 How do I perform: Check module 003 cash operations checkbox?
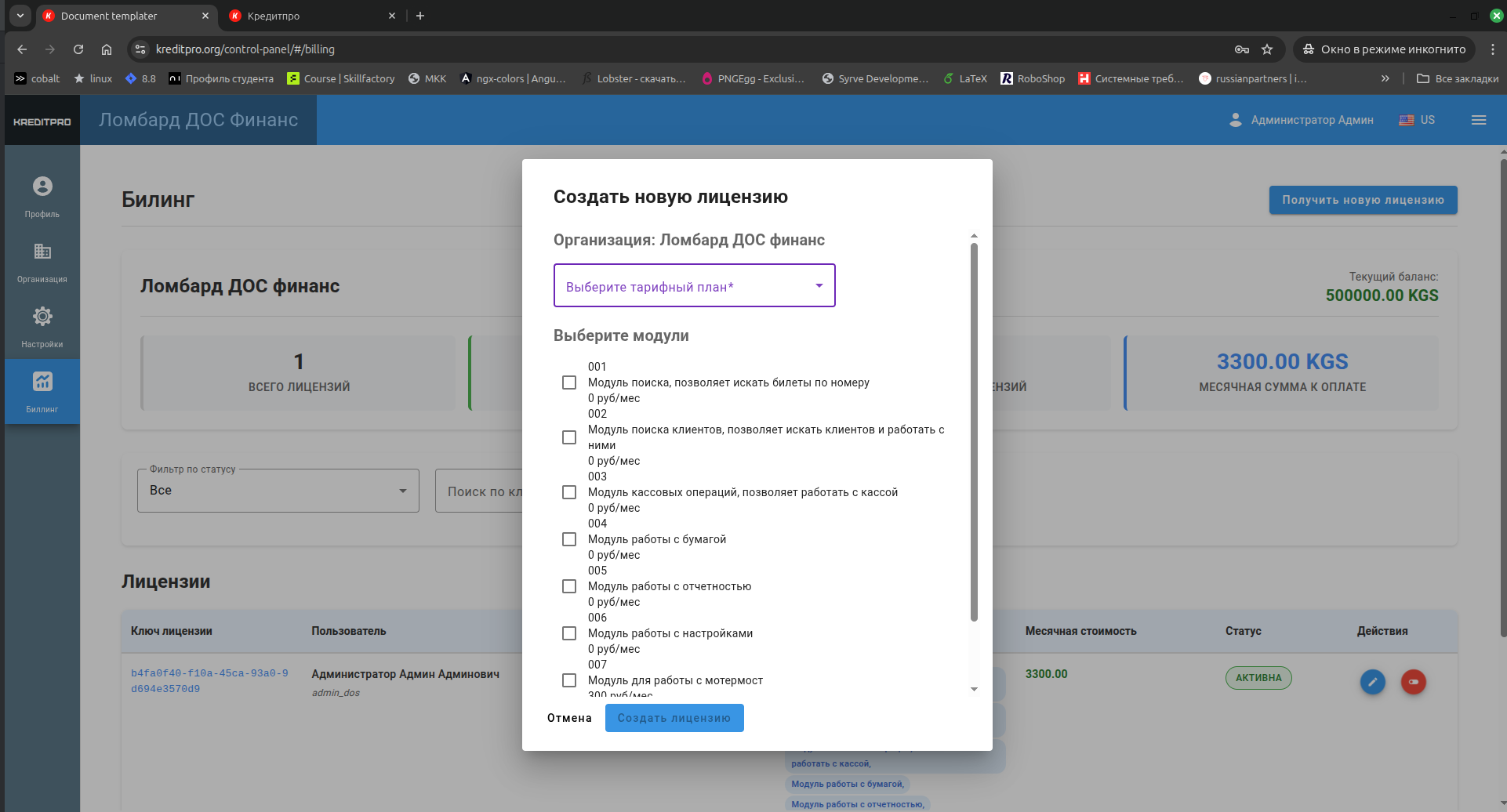point(569,492)
